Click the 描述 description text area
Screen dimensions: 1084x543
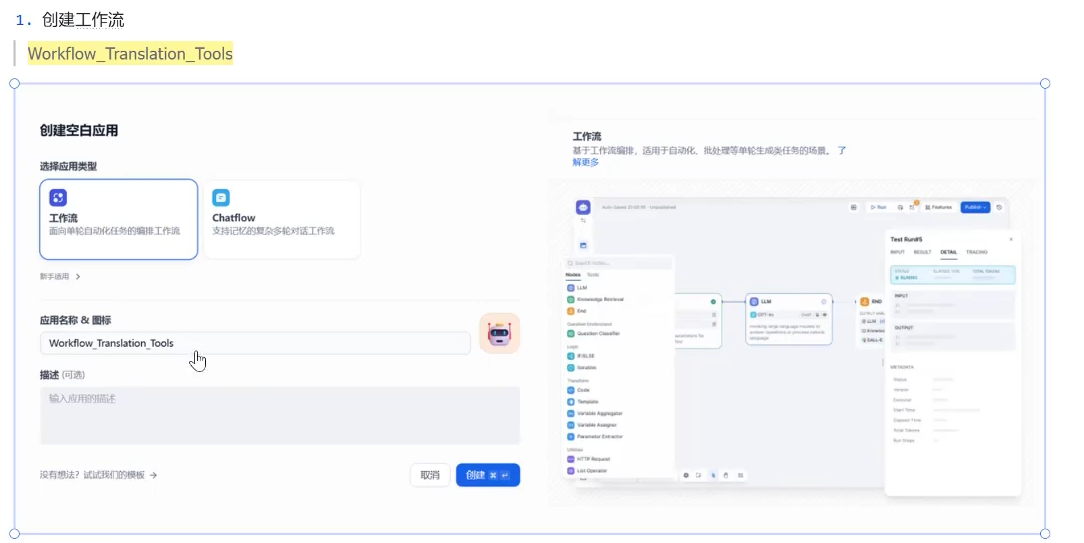tap(280, 415)
